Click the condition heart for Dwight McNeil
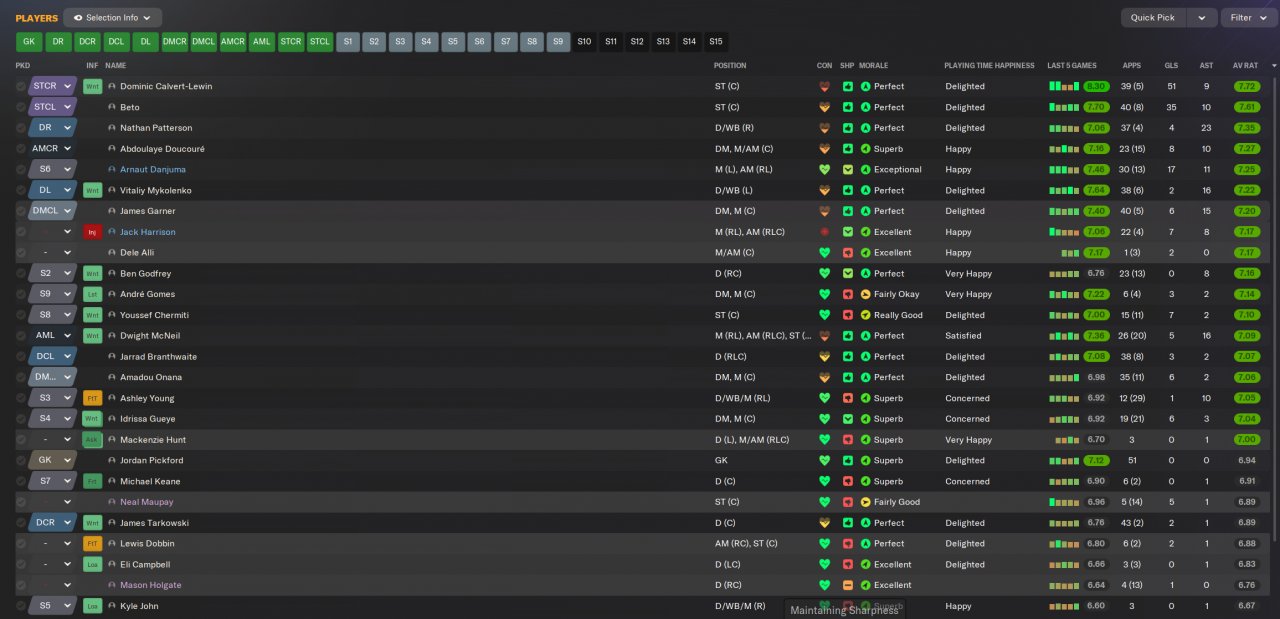 [x=825, y=336]
